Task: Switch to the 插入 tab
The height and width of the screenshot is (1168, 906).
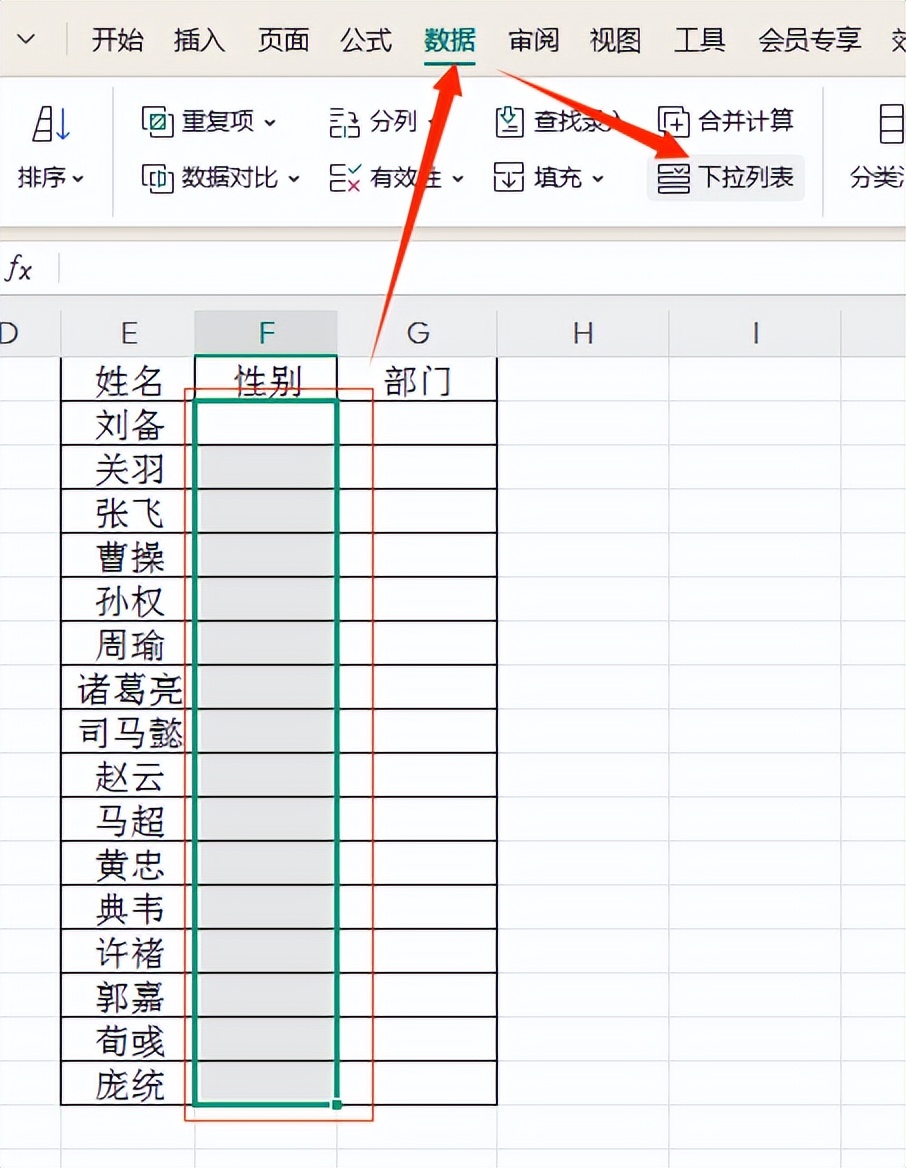Action: (x=200, y=39)
